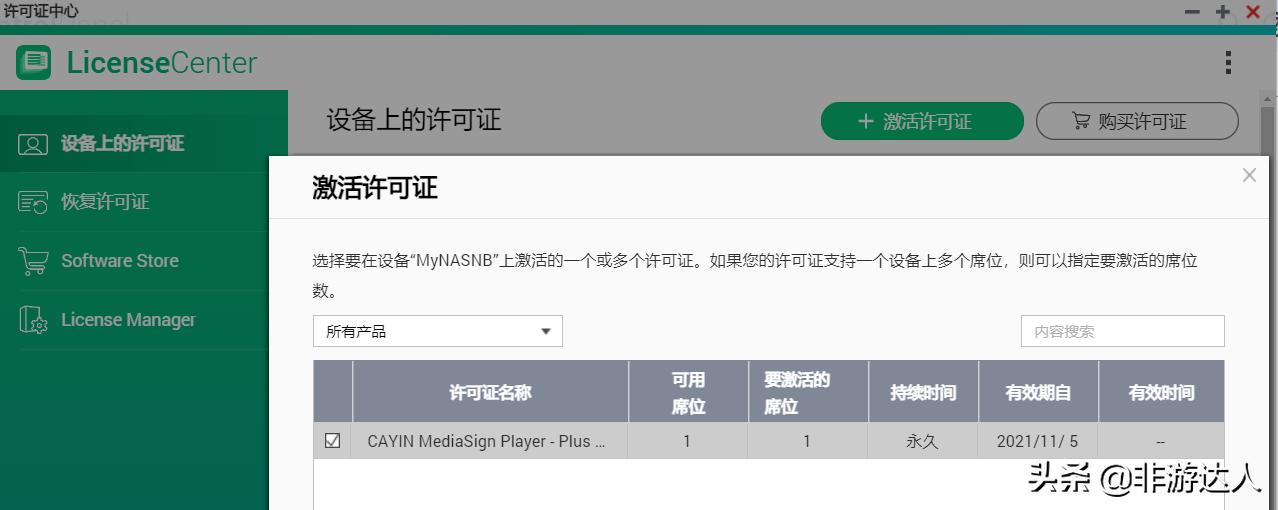Open the three-dot more options menu
Image resolution: width=1278 pixels, height=510 pixels.
coord(1228,63)
